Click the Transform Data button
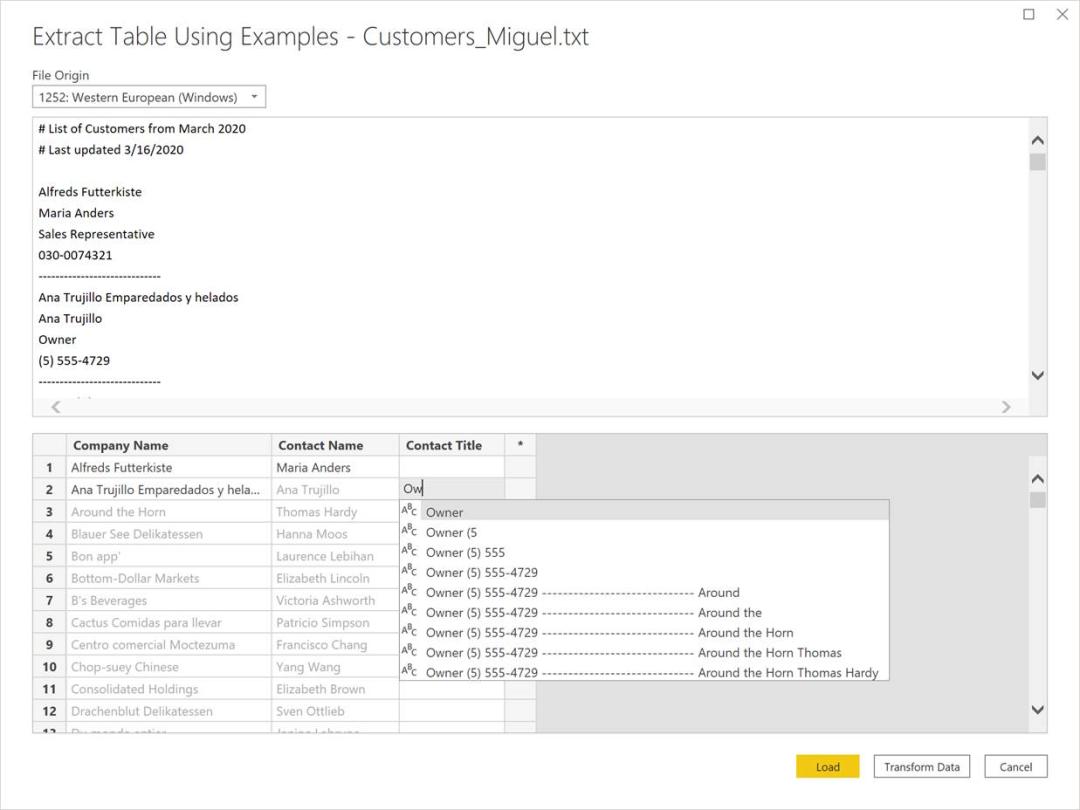 click(921, 766)
